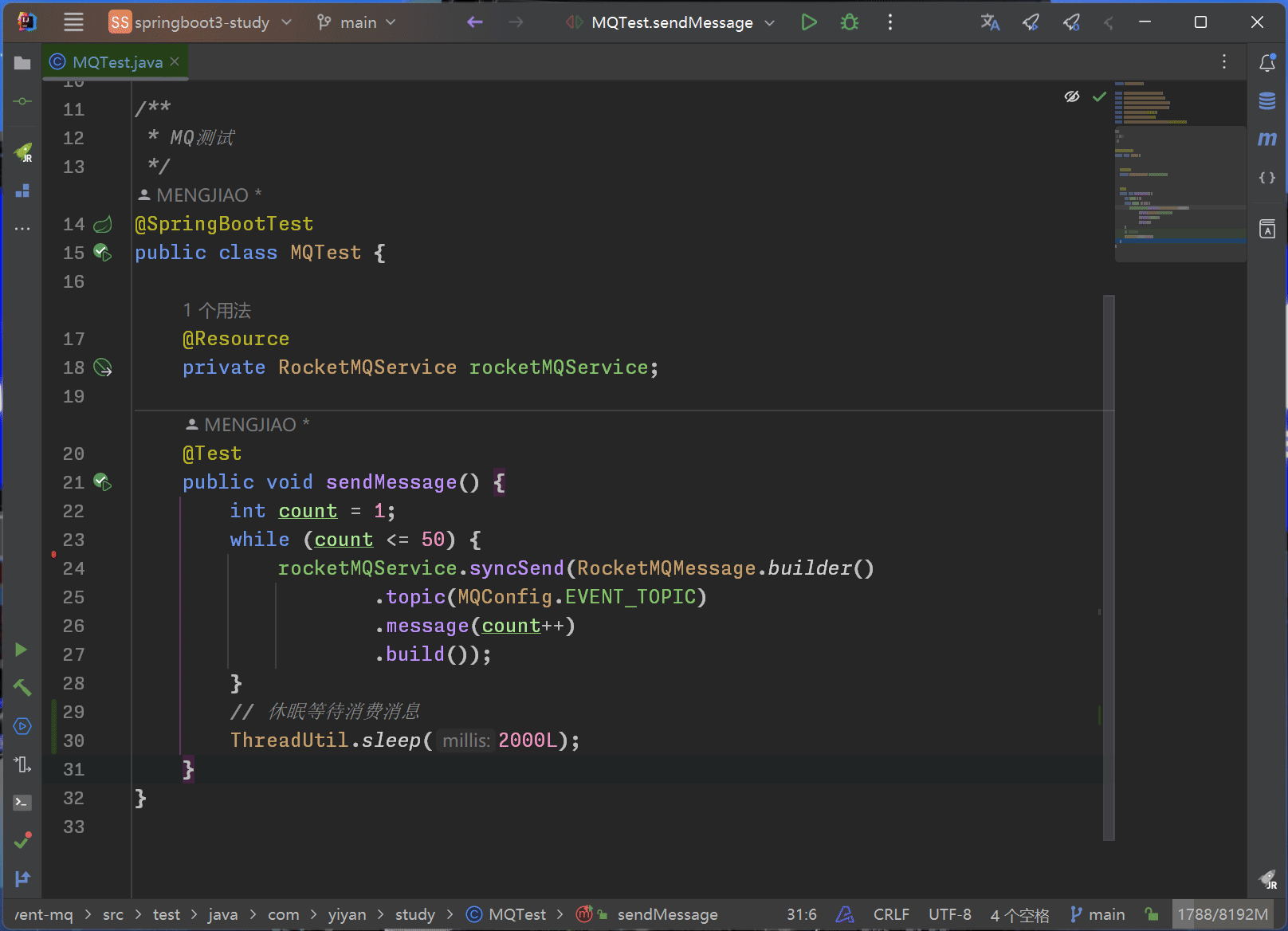Click the injection gutter icon on line 18
This screenshot has width=1288, height=931.
[x=103, y=367]
